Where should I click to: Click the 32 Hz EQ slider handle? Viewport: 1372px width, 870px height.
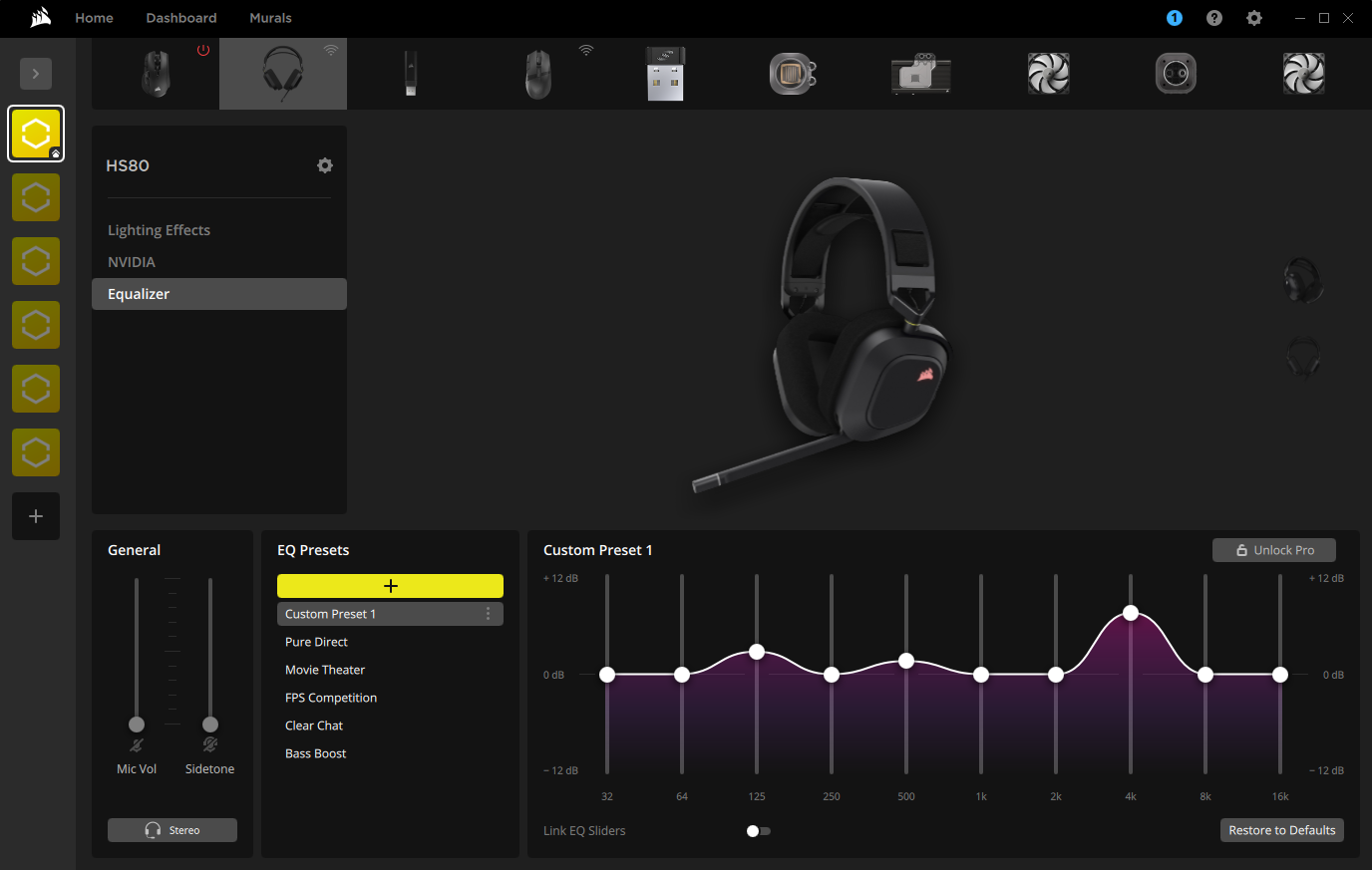click(607, 675)
